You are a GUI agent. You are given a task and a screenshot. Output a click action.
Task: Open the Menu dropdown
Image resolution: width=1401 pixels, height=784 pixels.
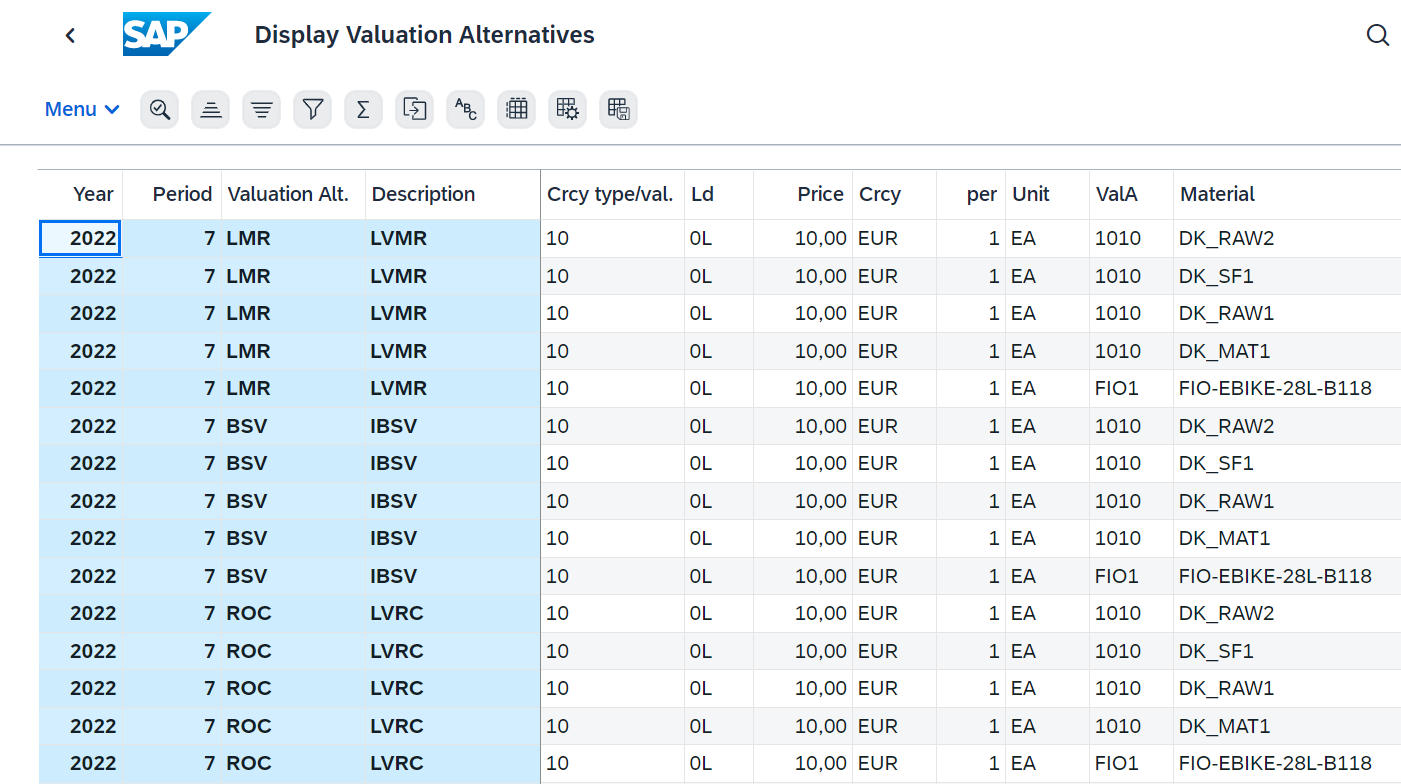81,109
